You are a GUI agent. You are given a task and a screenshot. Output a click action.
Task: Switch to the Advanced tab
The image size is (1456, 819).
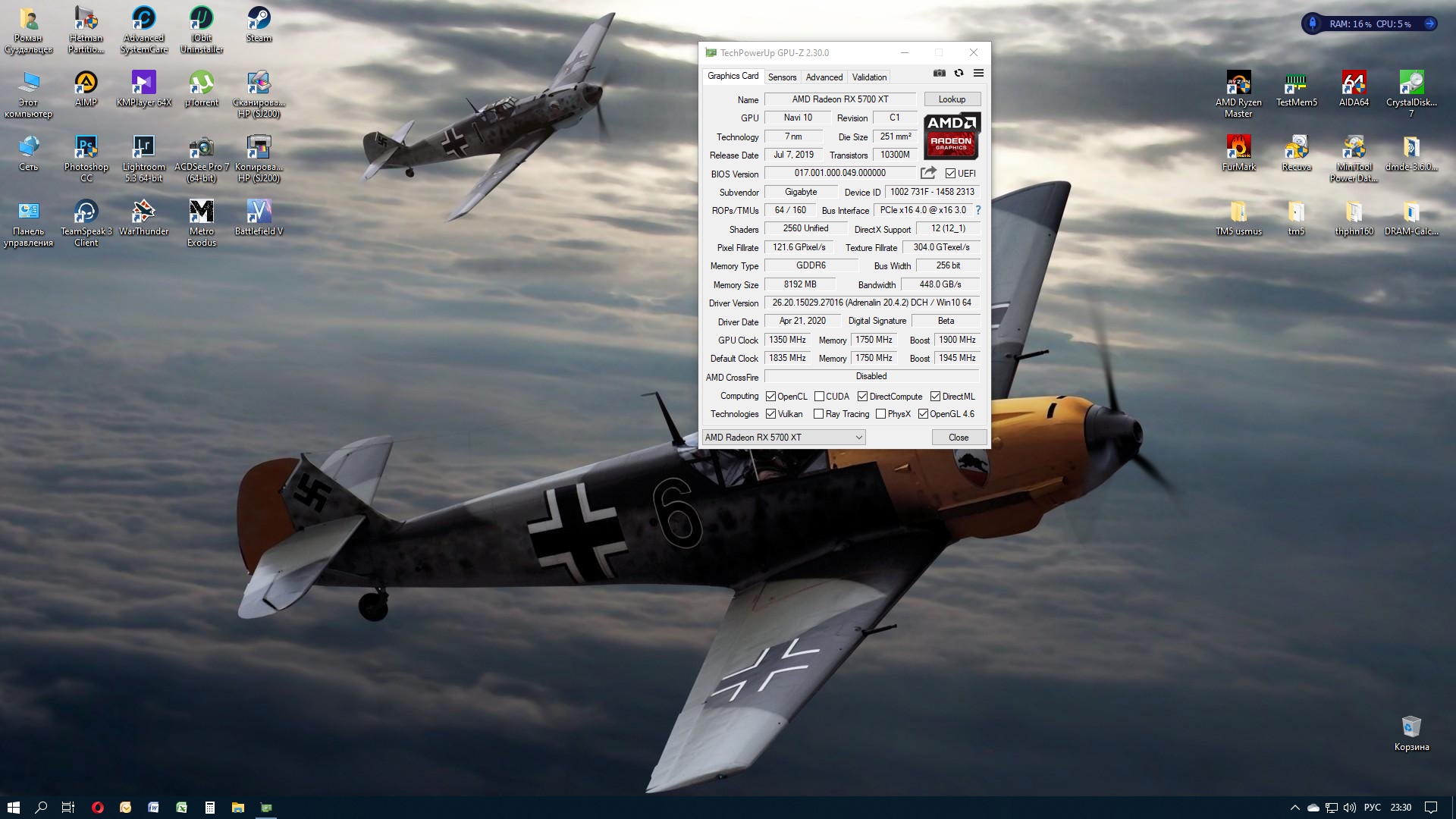pos(824,77)
